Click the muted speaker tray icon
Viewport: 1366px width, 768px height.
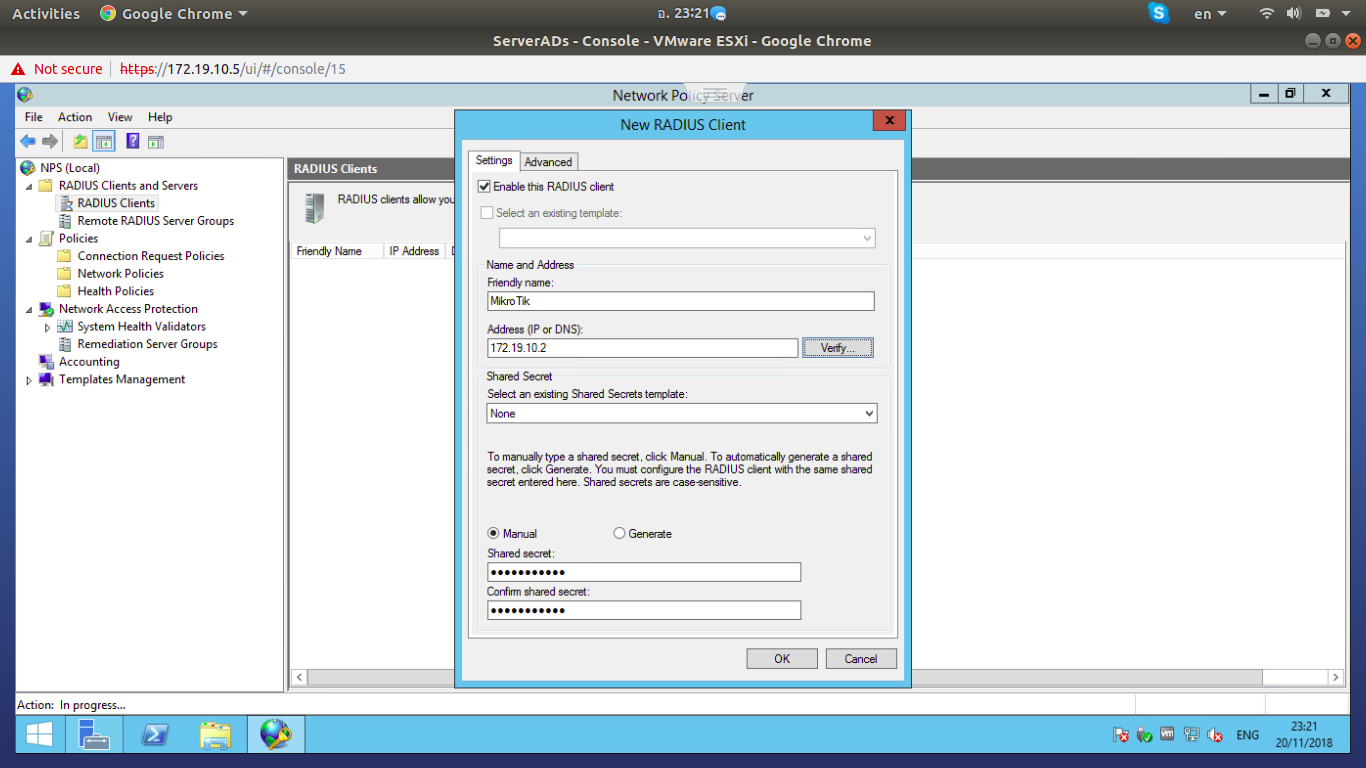1215,735
